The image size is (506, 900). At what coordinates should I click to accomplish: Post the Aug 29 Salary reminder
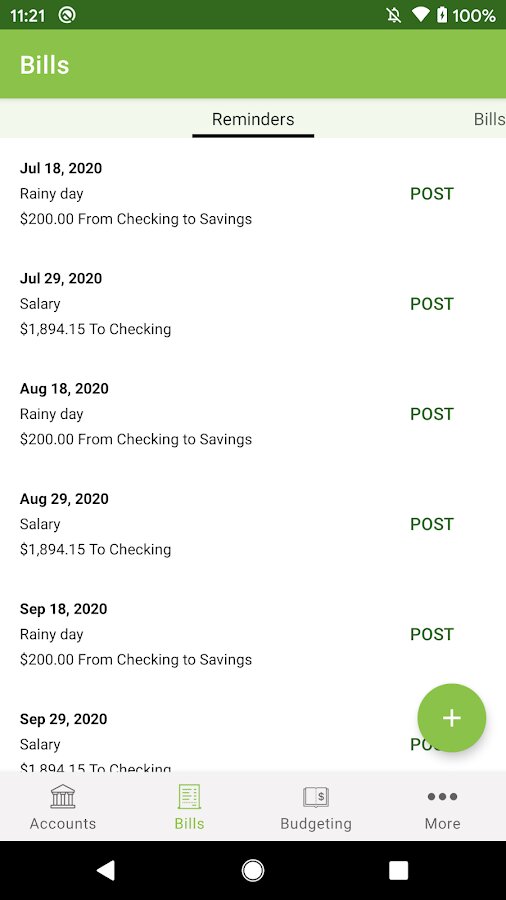tap(431, 525)
